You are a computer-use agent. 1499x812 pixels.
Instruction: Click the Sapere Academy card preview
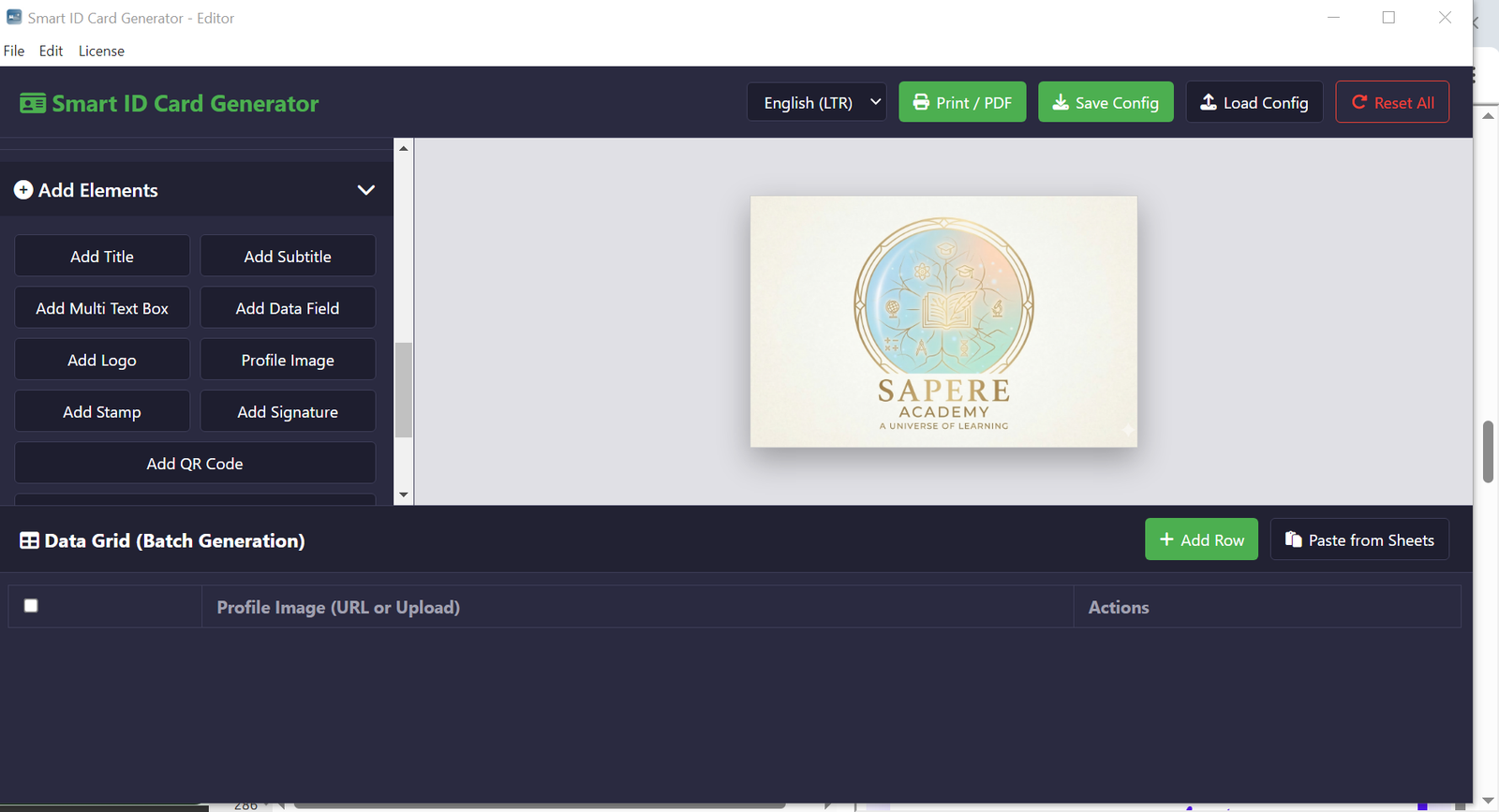pyautogui.click(x=943, y=321)
